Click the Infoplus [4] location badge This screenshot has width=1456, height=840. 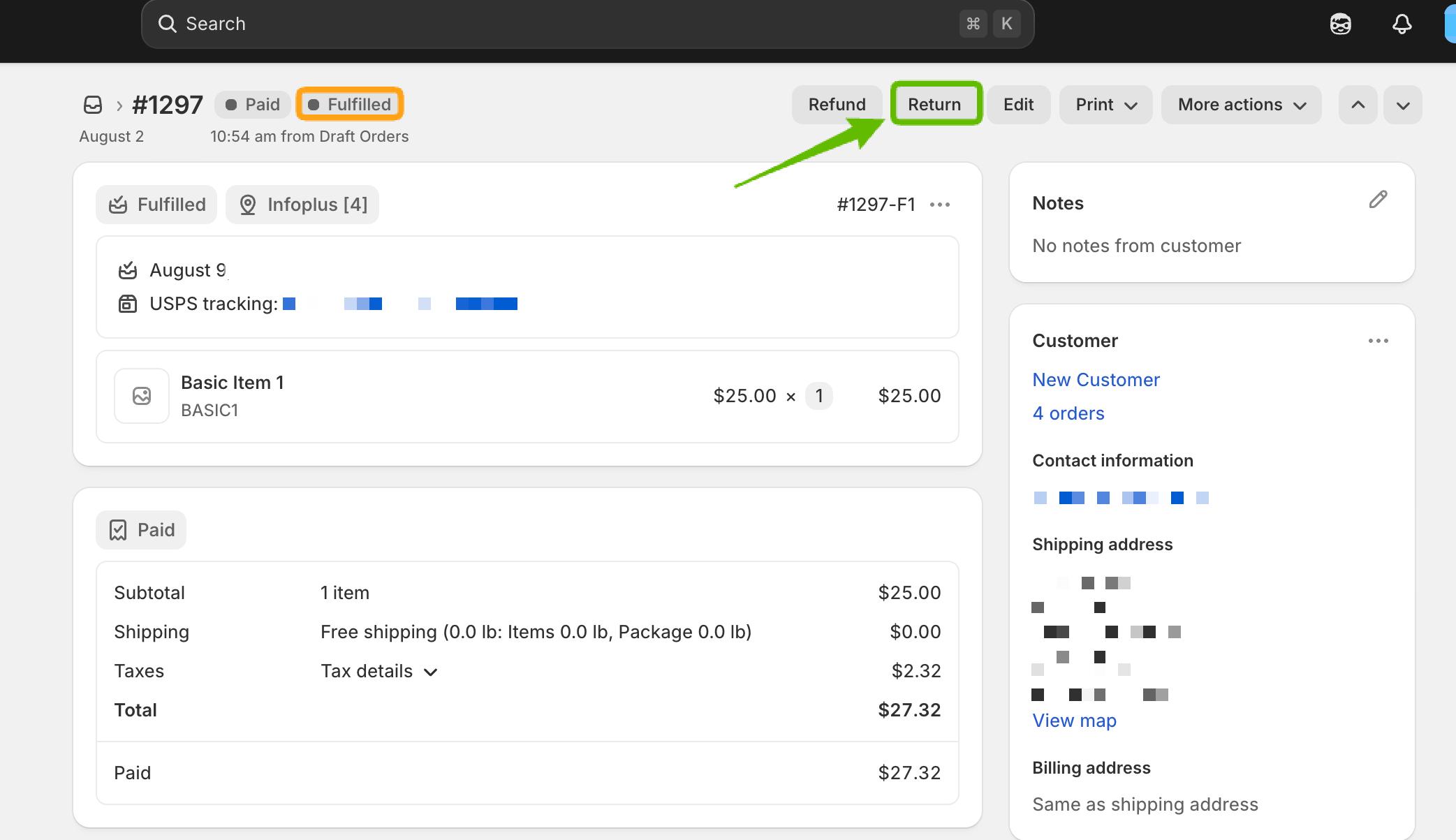302,205
